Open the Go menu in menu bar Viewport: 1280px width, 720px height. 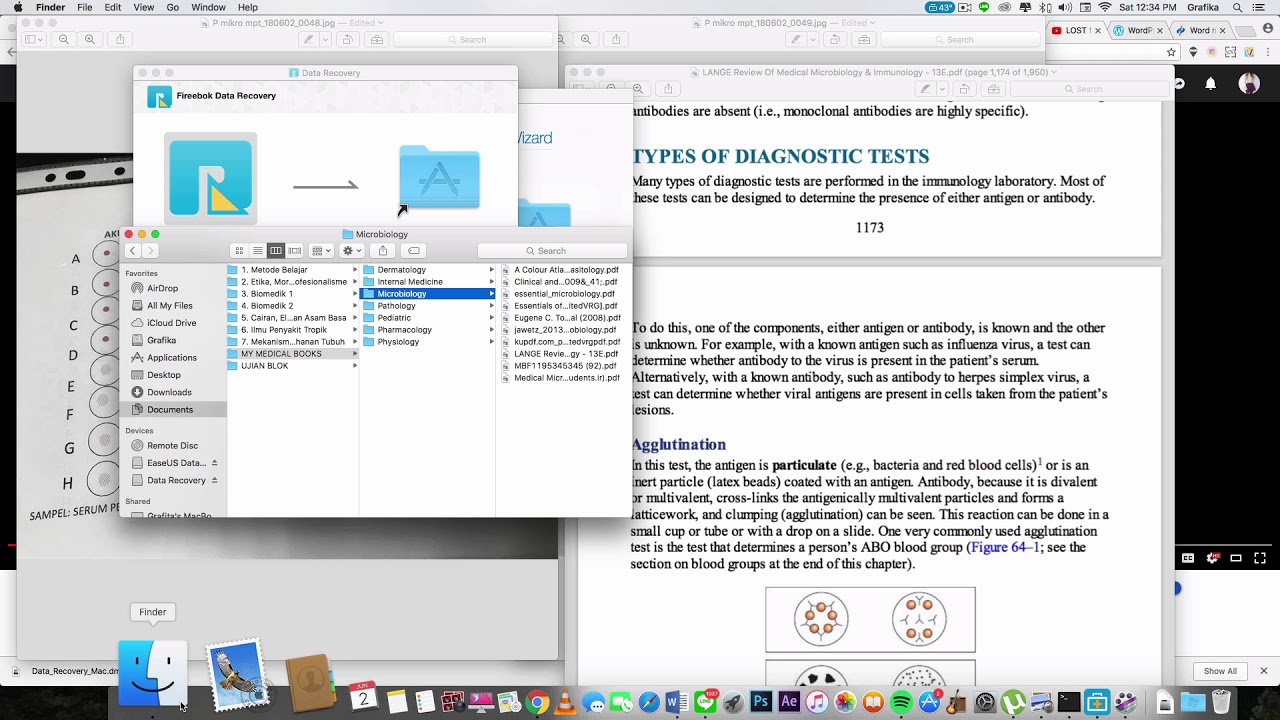(173, 7)
